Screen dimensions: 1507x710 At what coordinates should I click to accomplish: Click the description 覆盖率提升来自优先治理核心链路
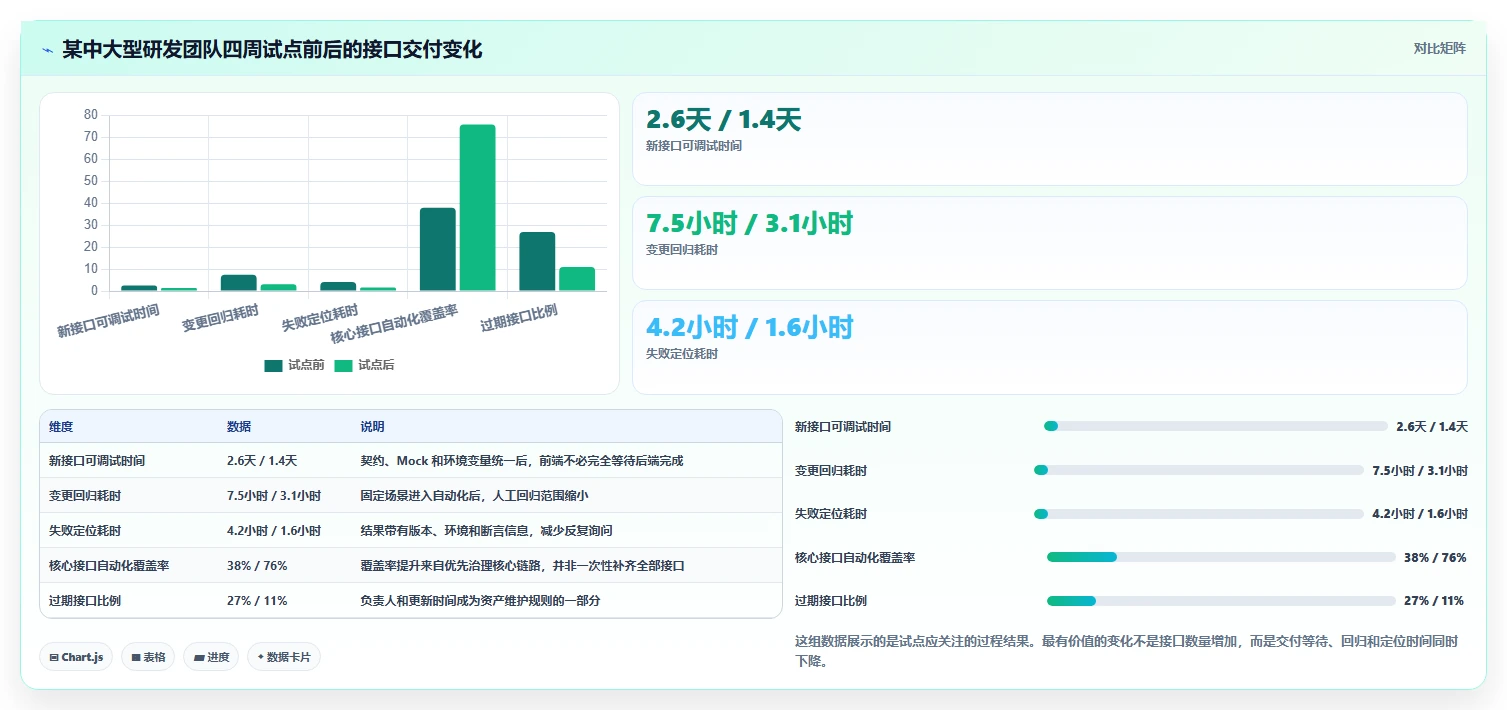click(x=523, y=566)
